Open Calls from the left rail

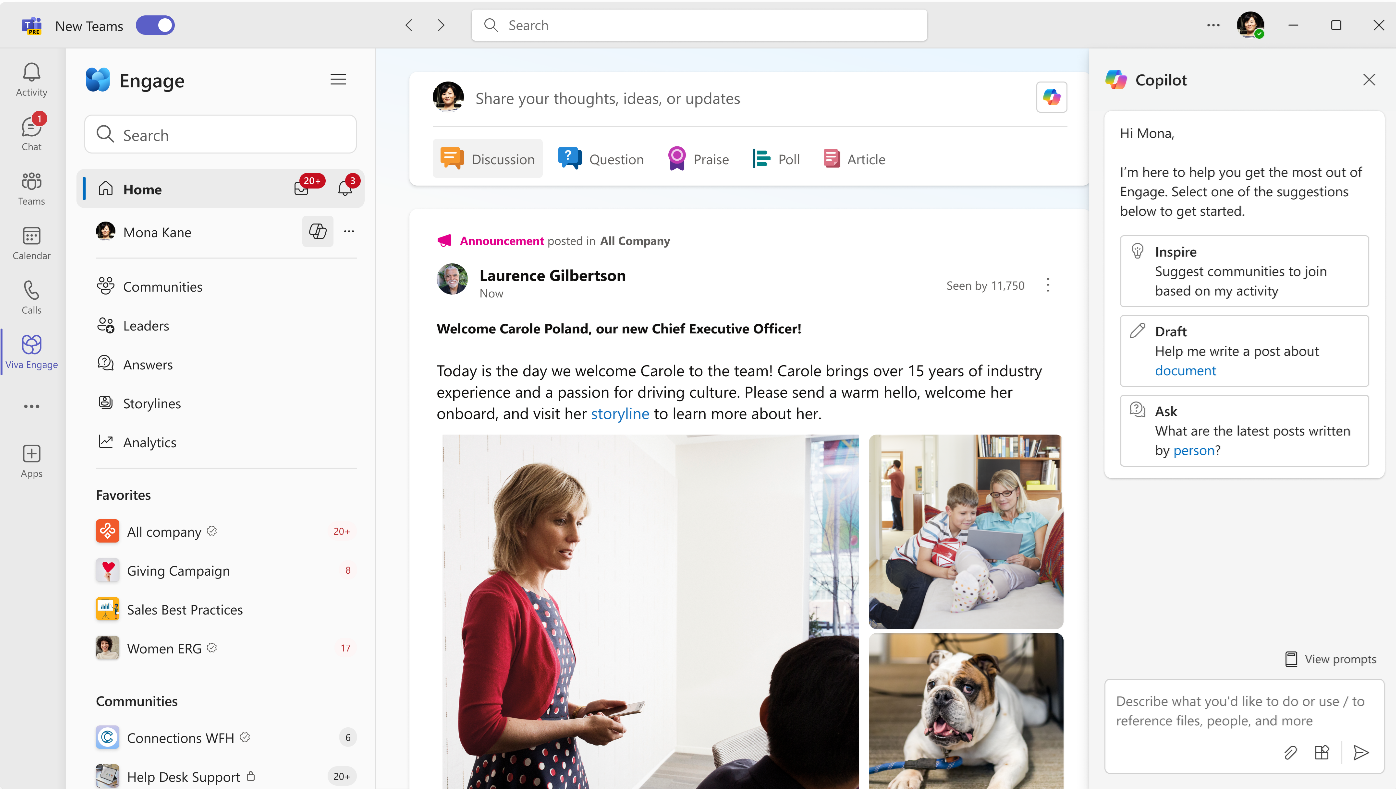[x=31, y=295]
